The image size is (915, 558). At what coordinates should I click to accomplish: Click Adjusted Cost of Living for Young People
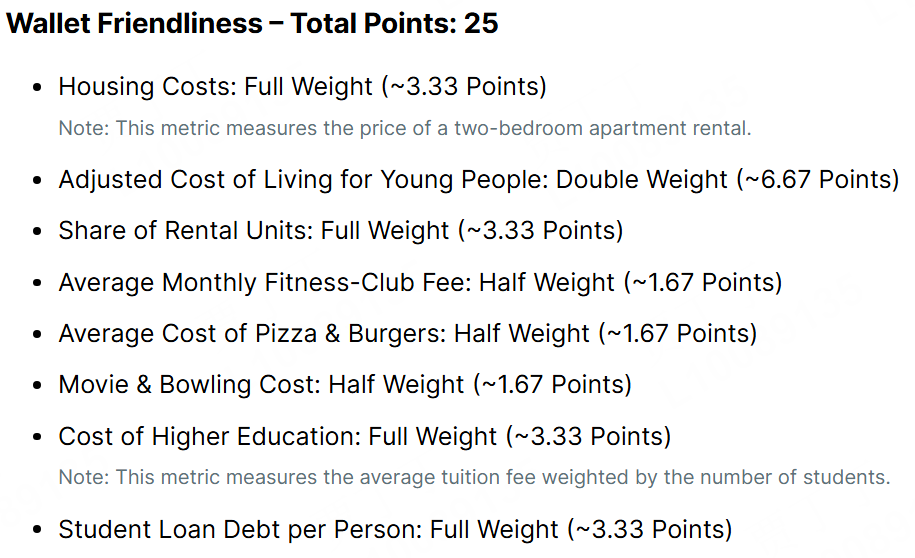click(303, 180)
